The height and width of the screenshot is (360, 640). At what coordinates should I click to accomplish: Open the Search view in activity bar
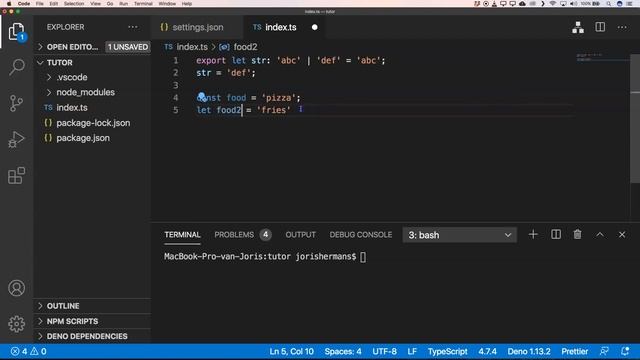pyautogui.click(x=16, y=67)
